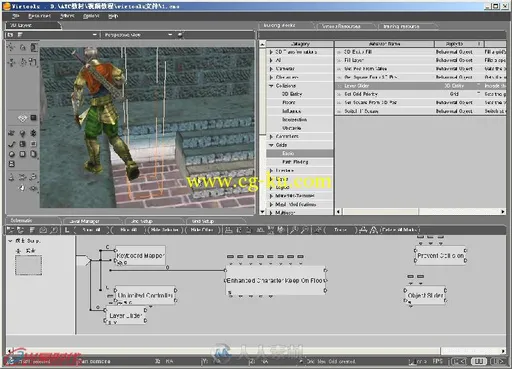Click the step-forward playback button in status bar
Screen dimensions: 512x369
tap(498, 361)
